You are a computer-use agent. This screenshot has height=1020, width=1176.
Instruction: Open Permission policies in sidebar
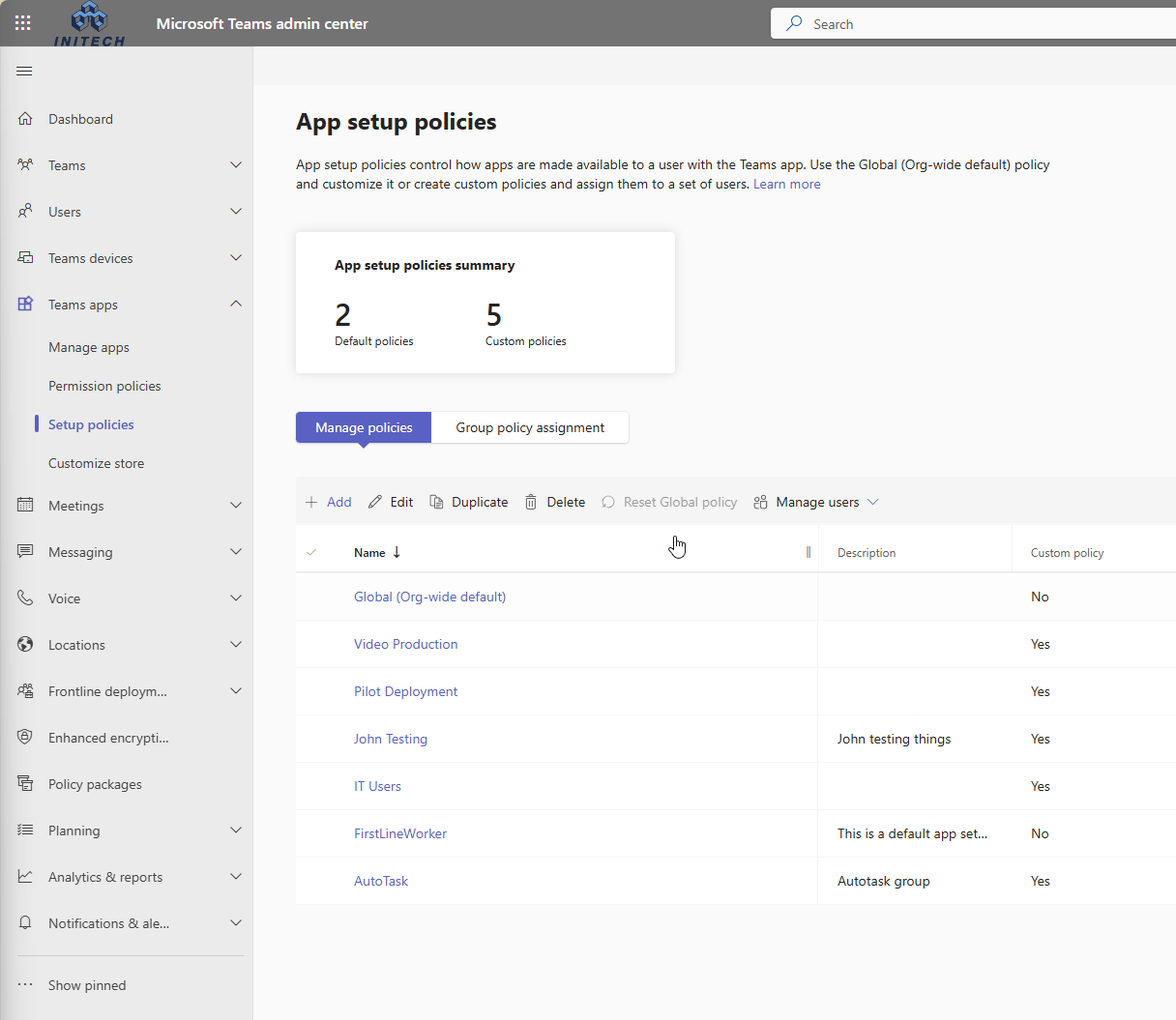(x=104, y=386)
